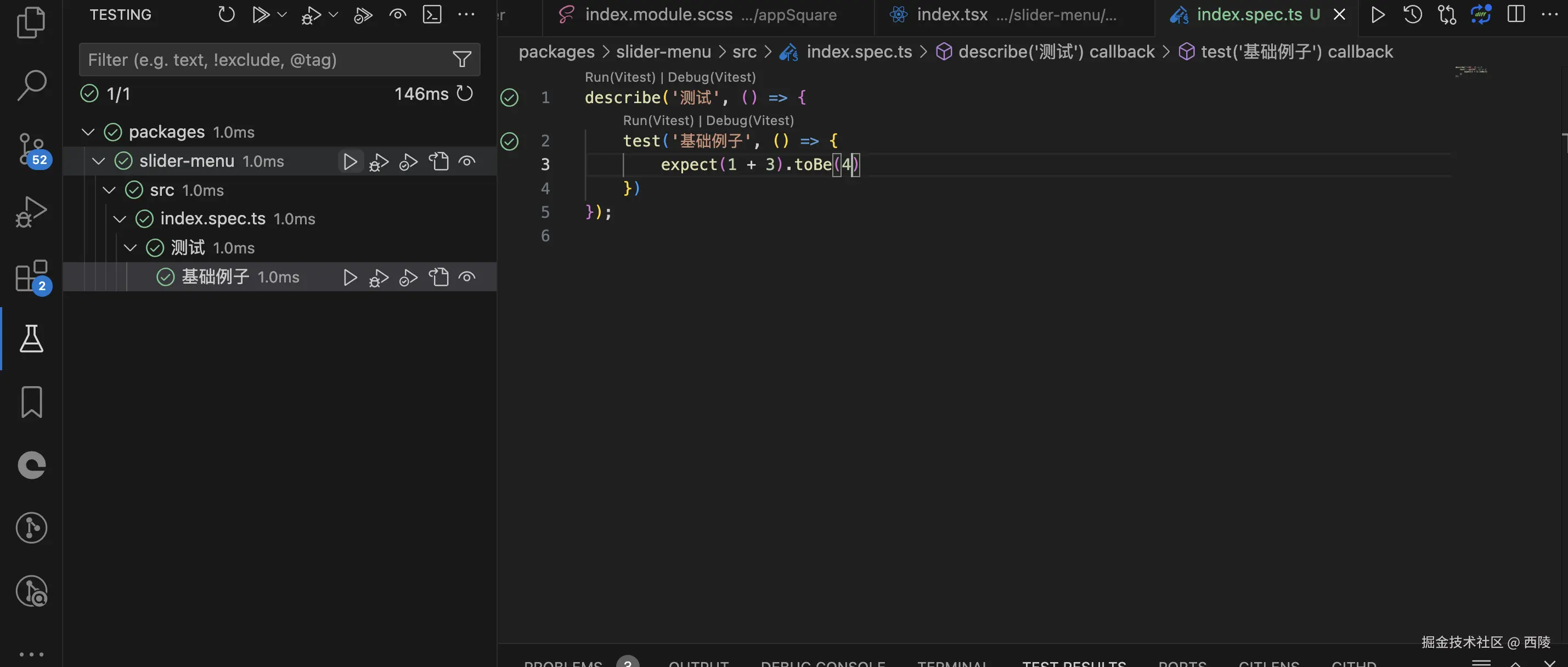Focus the test filter input field

click(262, 60)
